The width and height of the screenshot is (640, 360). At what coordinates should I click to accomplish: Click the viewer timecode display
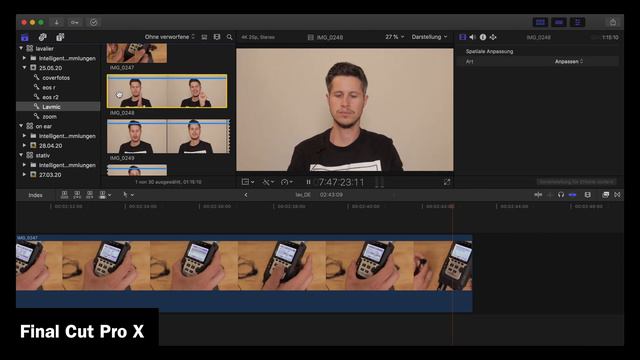[341, 182]
